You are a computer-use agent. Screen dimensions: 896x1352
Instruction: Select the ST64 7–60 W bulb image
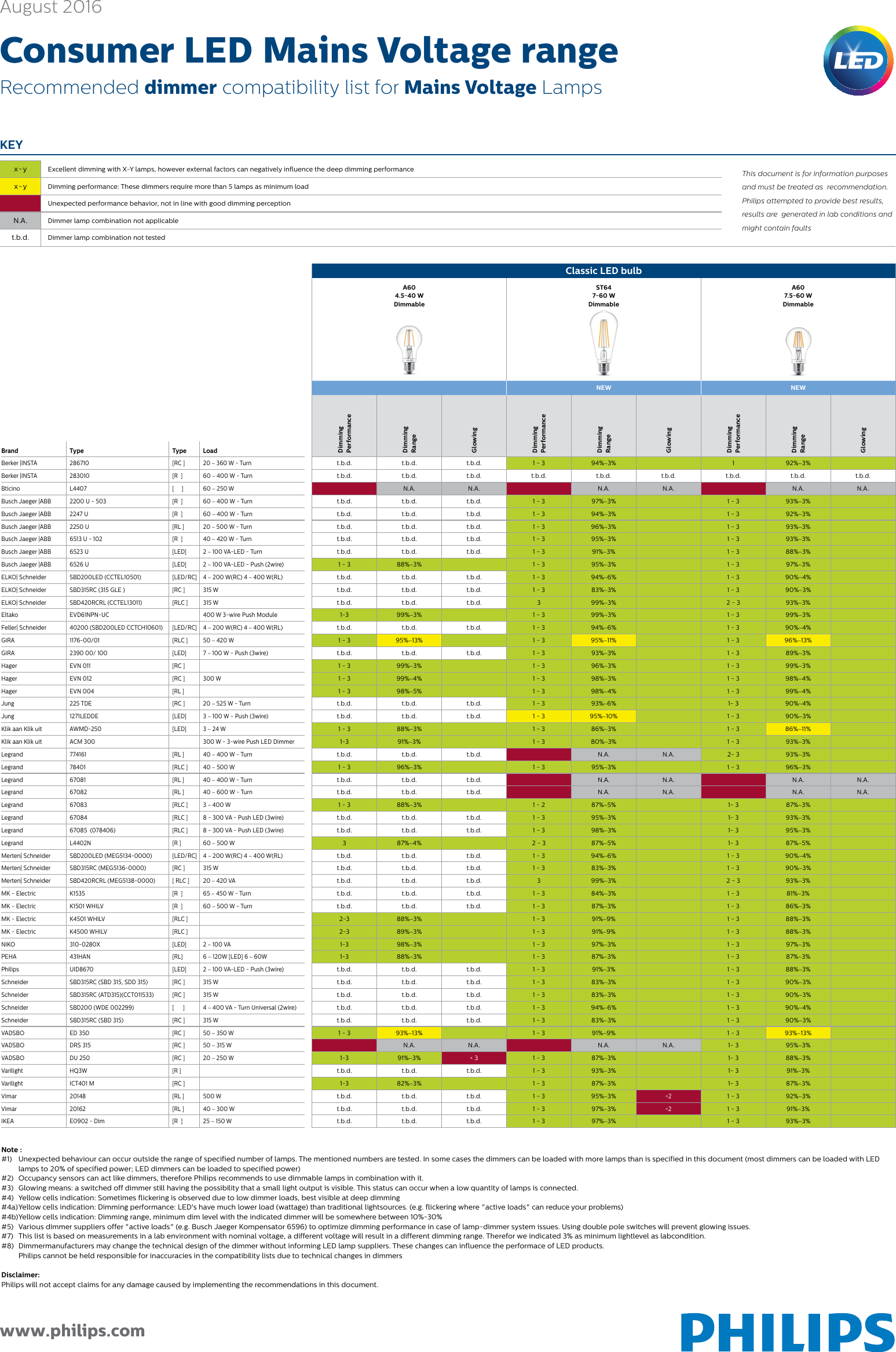point(604,343)
